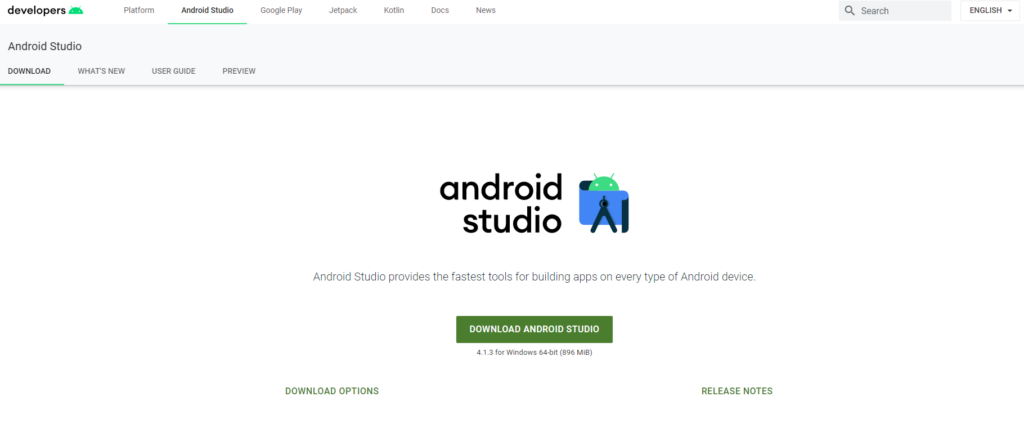Screen dimensions: 1024x441
Task: Click the Android Studio logo image
Action: tap(534, 203)
